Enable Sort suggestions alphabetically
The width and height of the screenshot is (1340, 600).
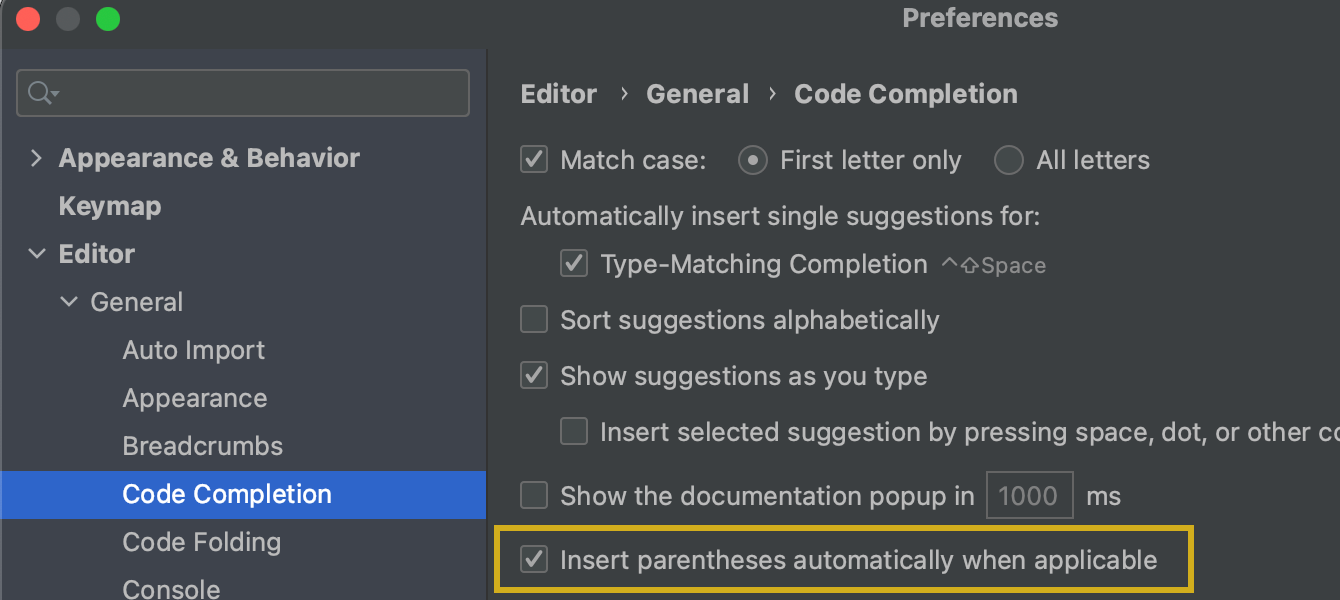(535, 320)
